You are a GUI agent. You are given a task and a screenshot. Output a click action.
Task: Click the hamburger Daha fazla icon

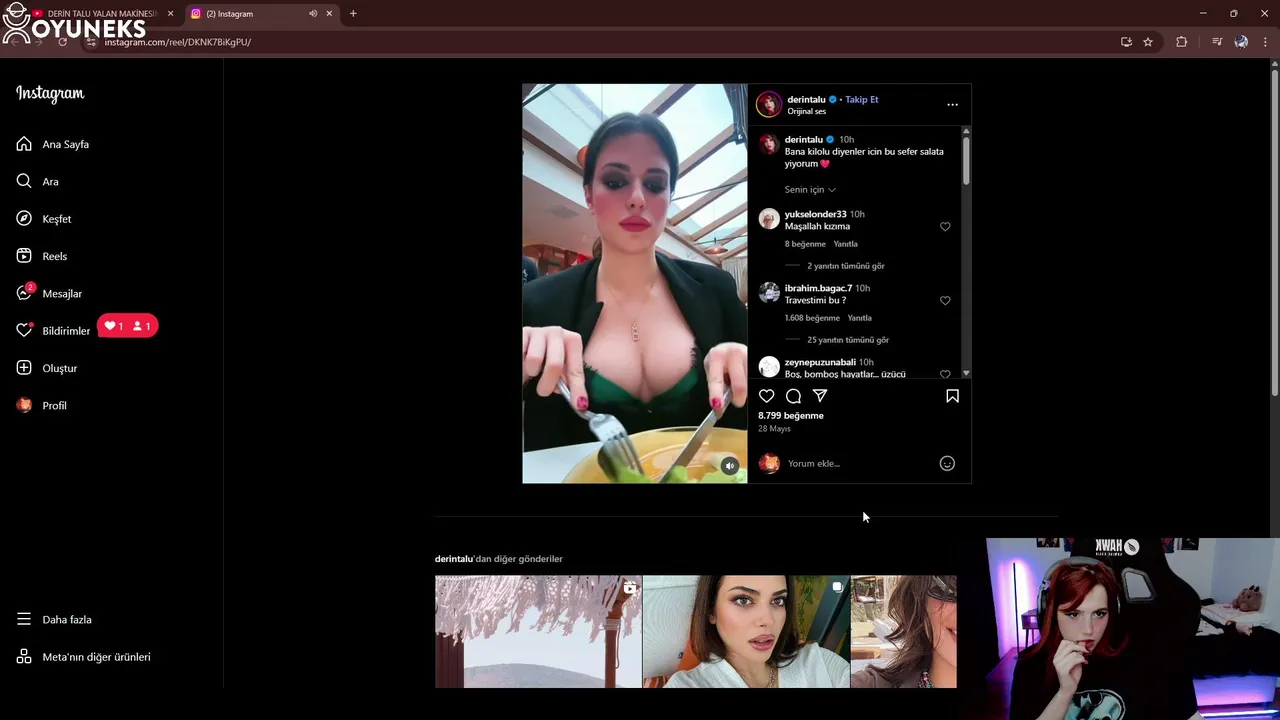coord(24,619)
